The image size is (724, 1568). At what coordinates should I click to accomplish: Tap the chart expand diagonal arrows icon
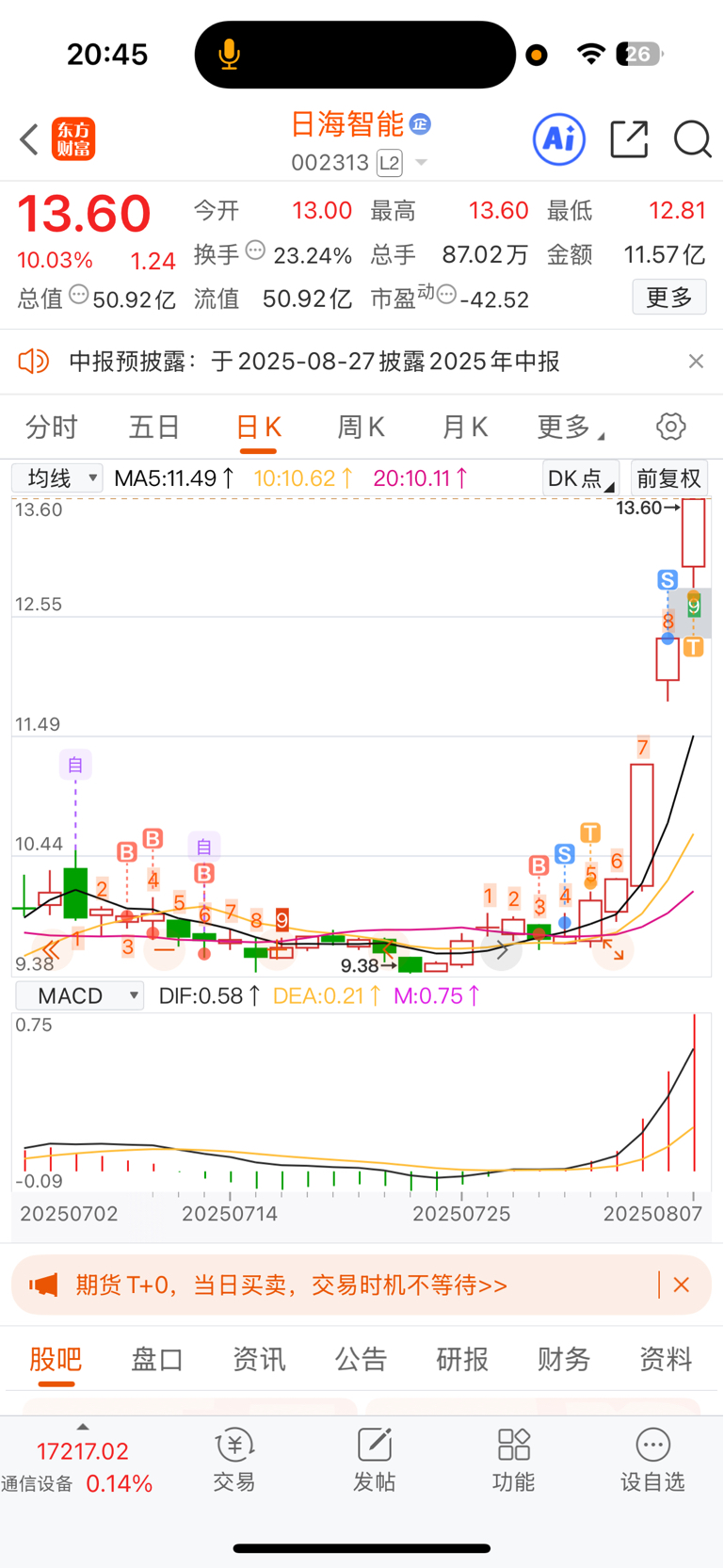click(x=614, y=950)
